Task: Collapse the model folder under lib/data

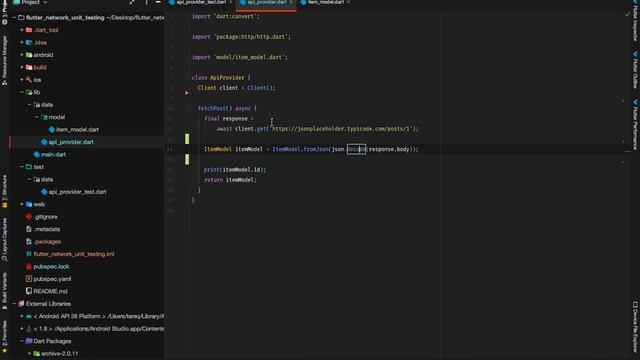Action: (x=37, y=117)
